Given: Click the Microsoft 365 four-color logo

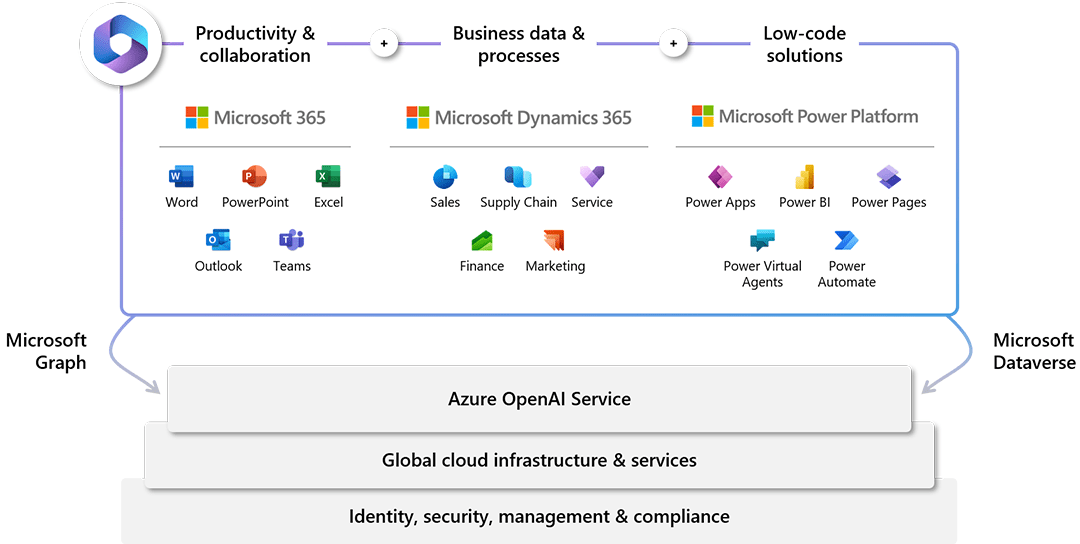Looking at the screenshot, I should click(197, 118).
